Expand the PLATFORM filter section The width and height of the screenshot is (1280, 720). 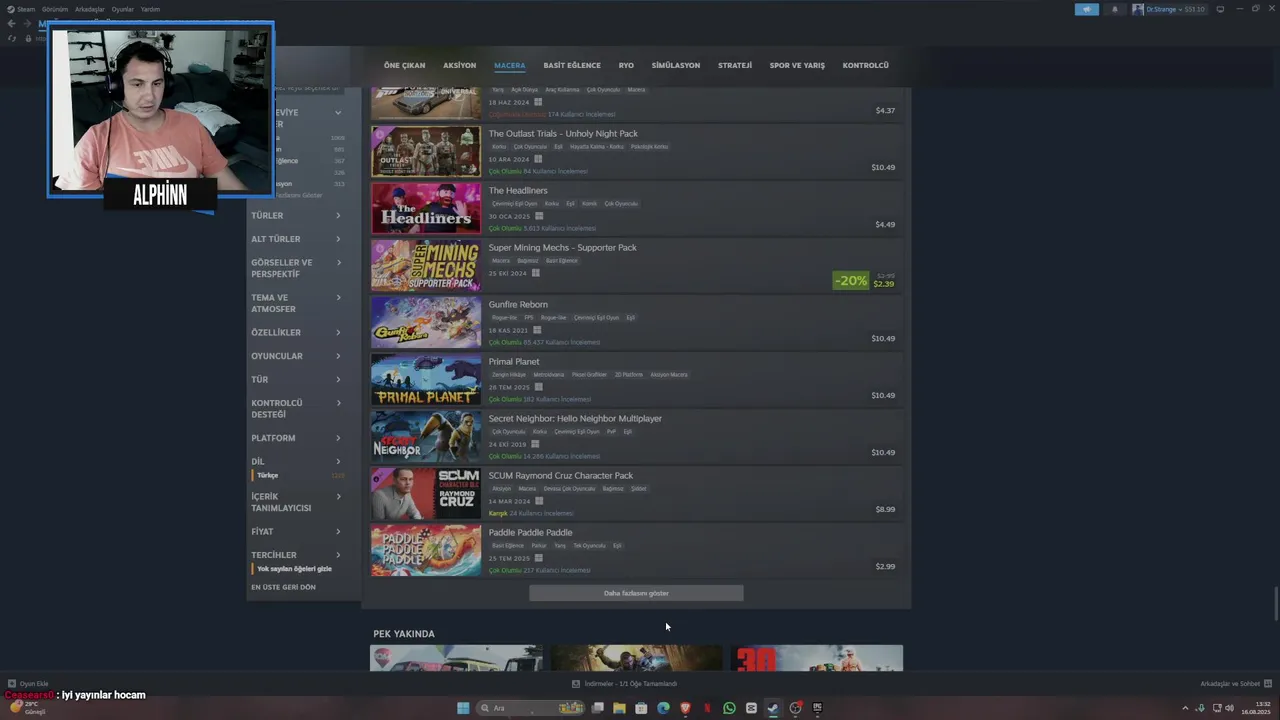296,438
